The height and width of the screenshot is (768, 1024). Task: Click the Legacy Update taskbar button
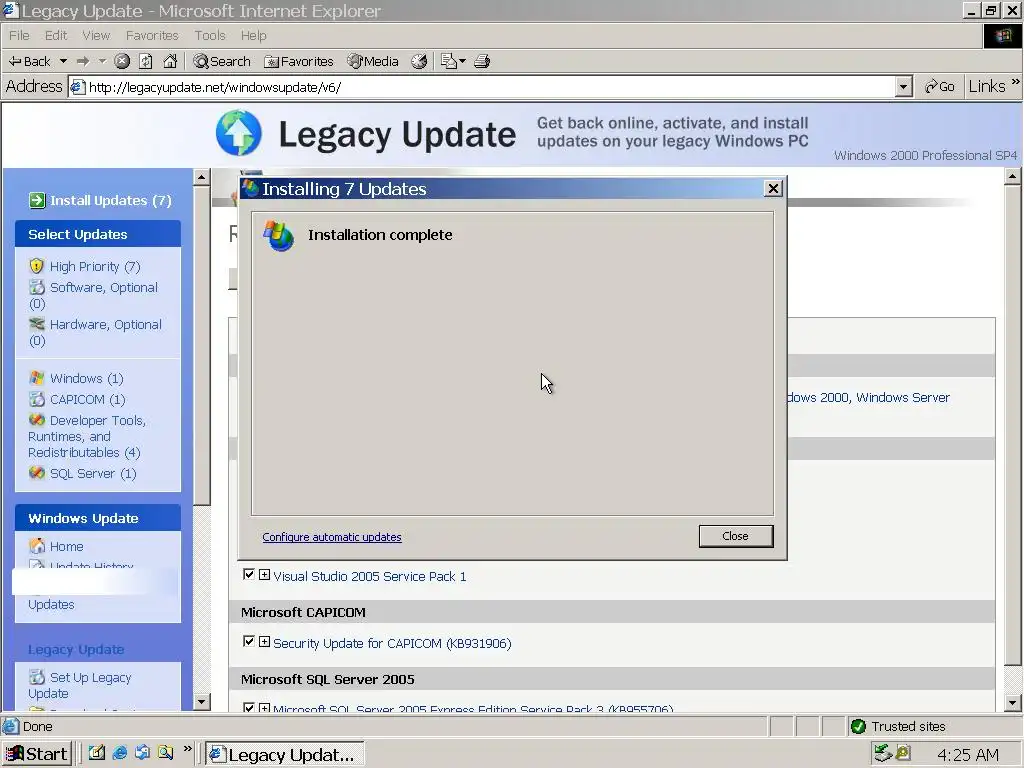click(285, 754)
